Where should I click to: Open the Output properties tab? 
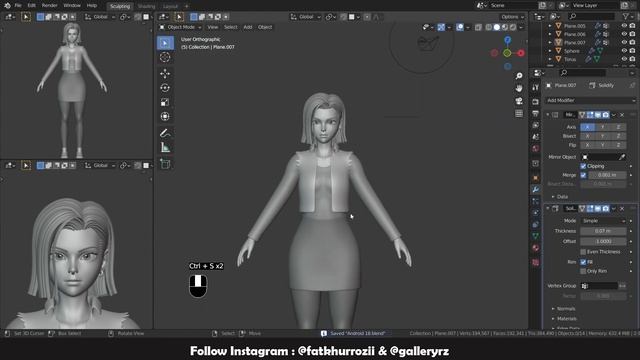536,113
